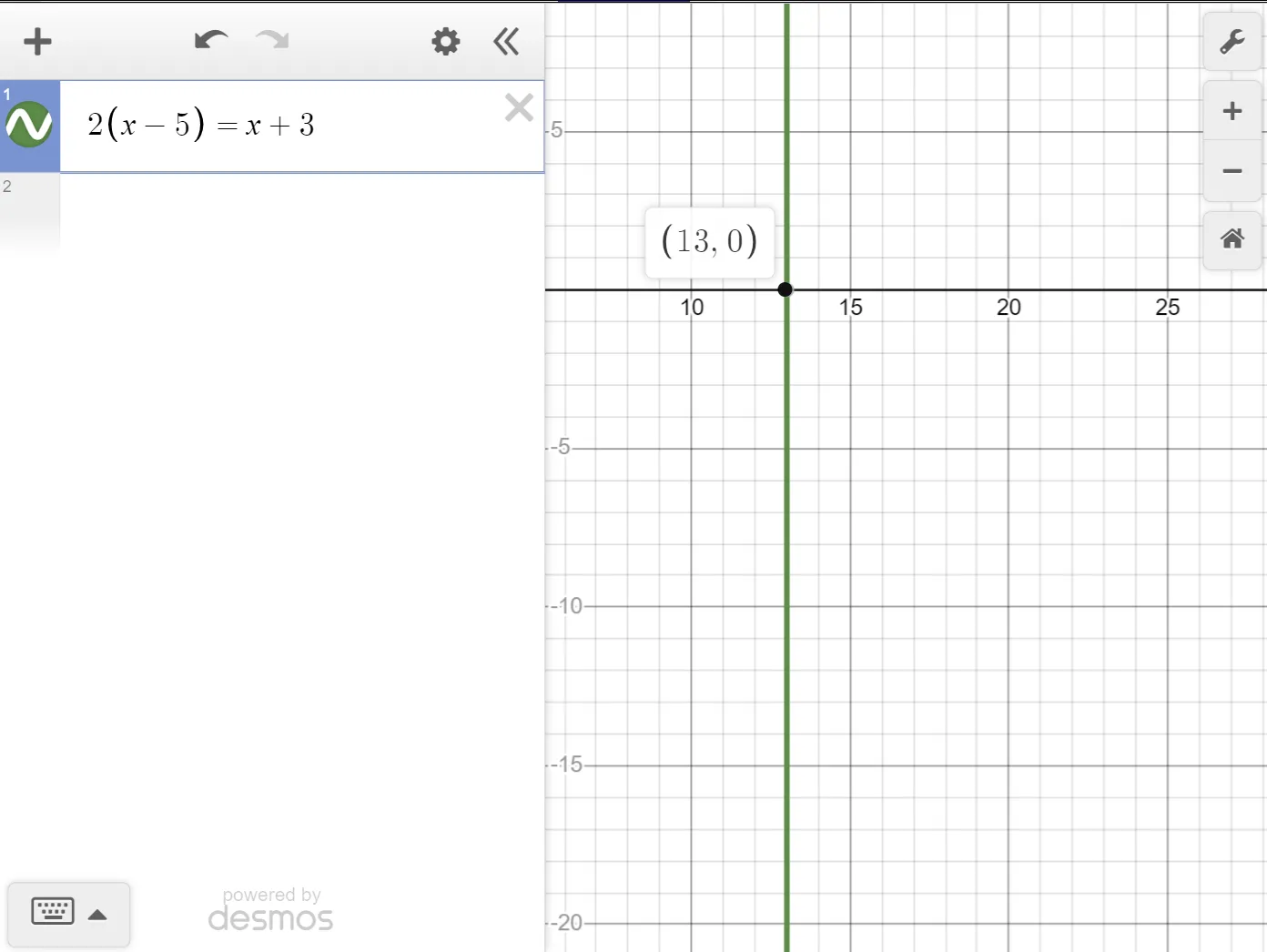Collapse the expression list panel

(506, 41)
